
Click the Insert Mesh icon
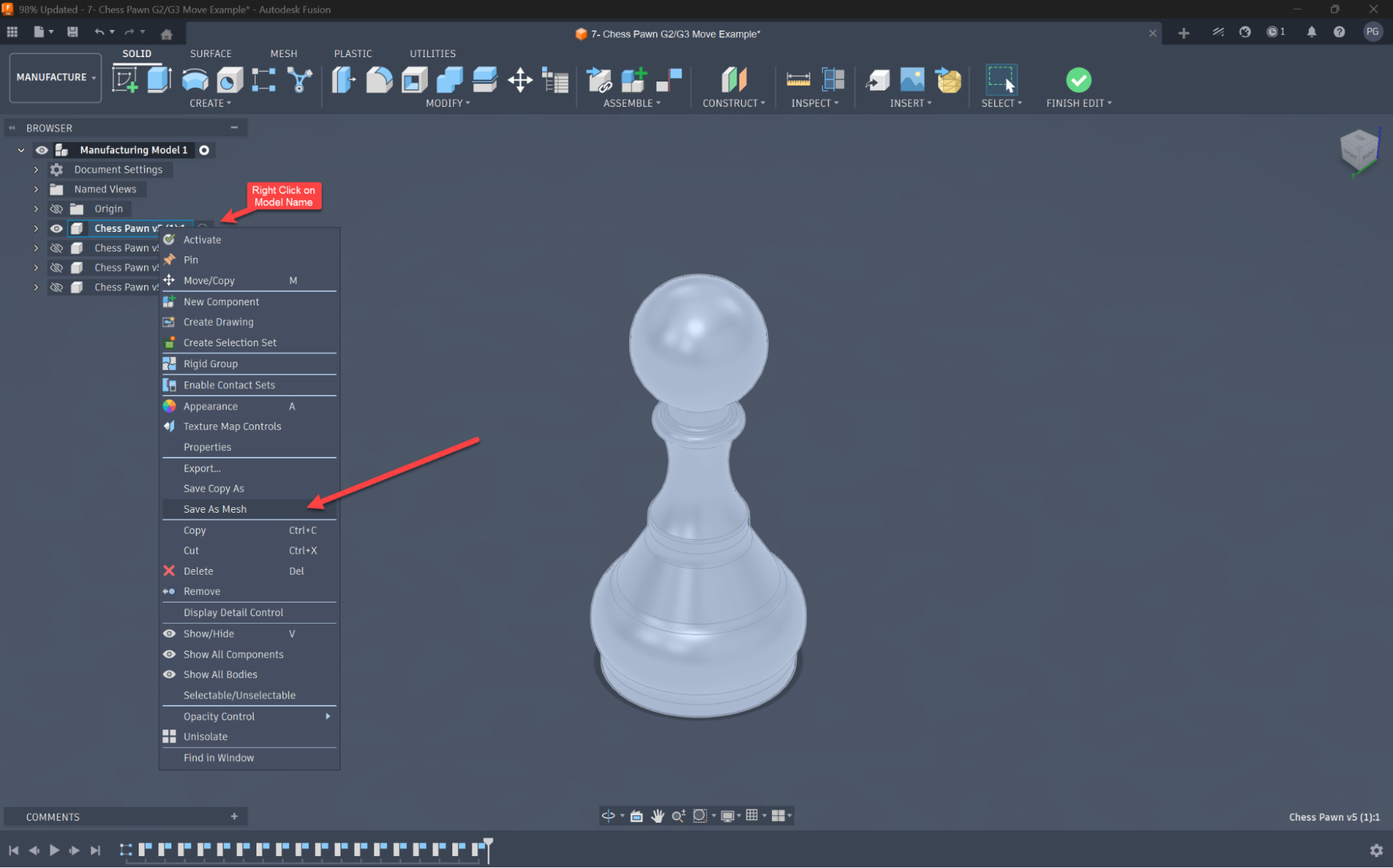click(x=948, y=80)
